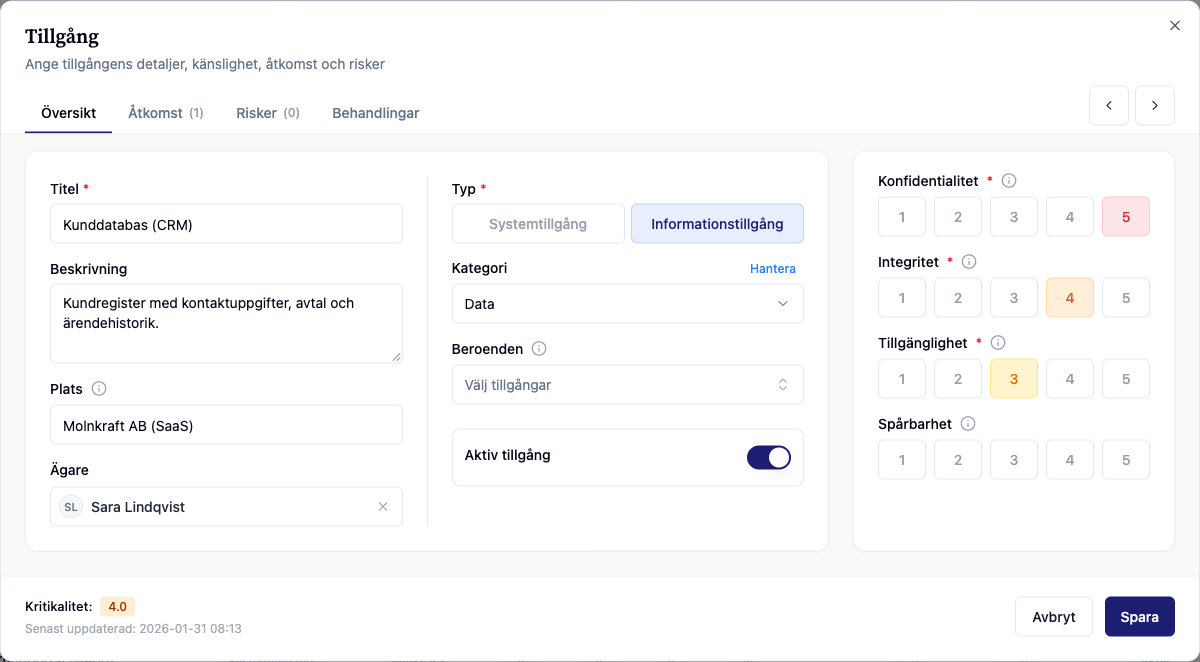Click info icon next to Spårbarhet
Screen dimensions: 1200x662
[x=968, y=424]
